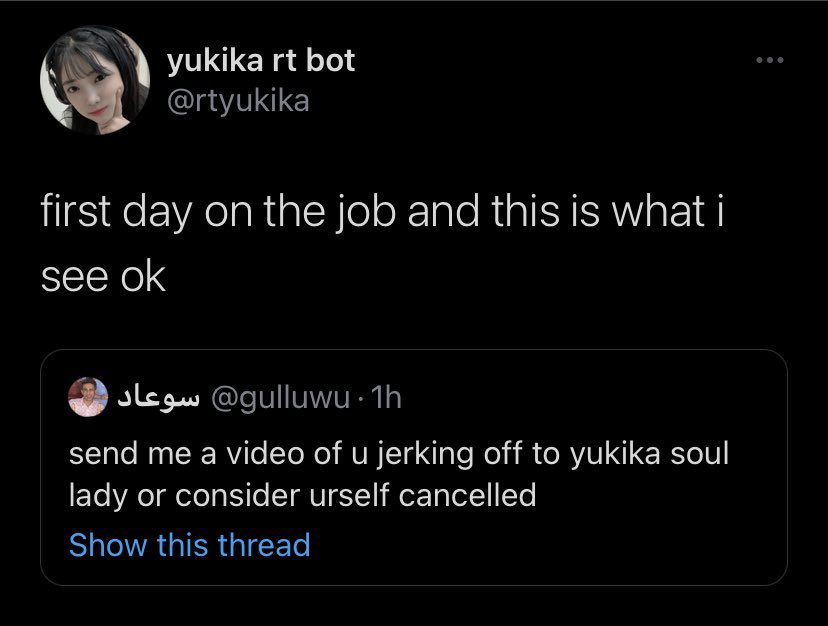This screenshot has height=626, width=828.
Task: Click the quoted author name سوعاد
Action: 160,398
